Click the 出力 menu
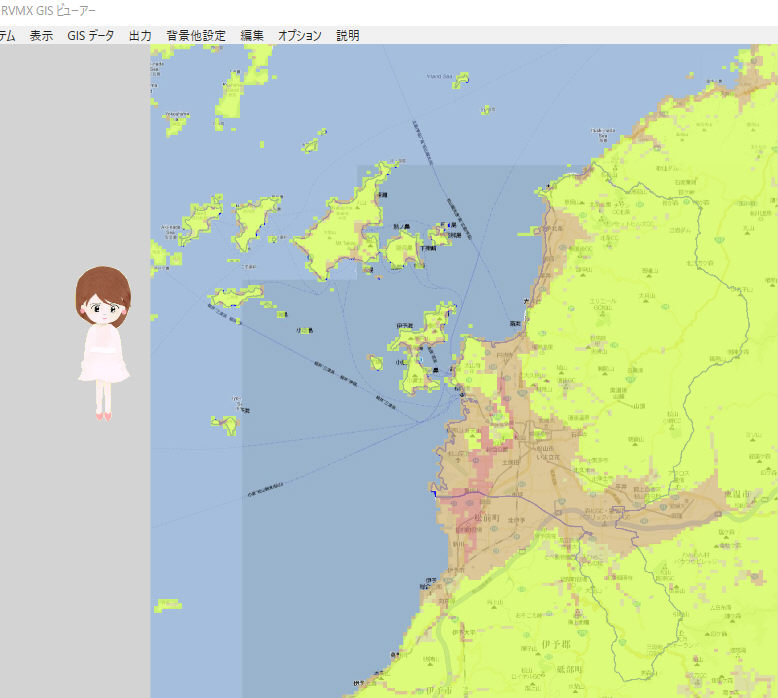 pyautogui.click(x=140, y=35)
